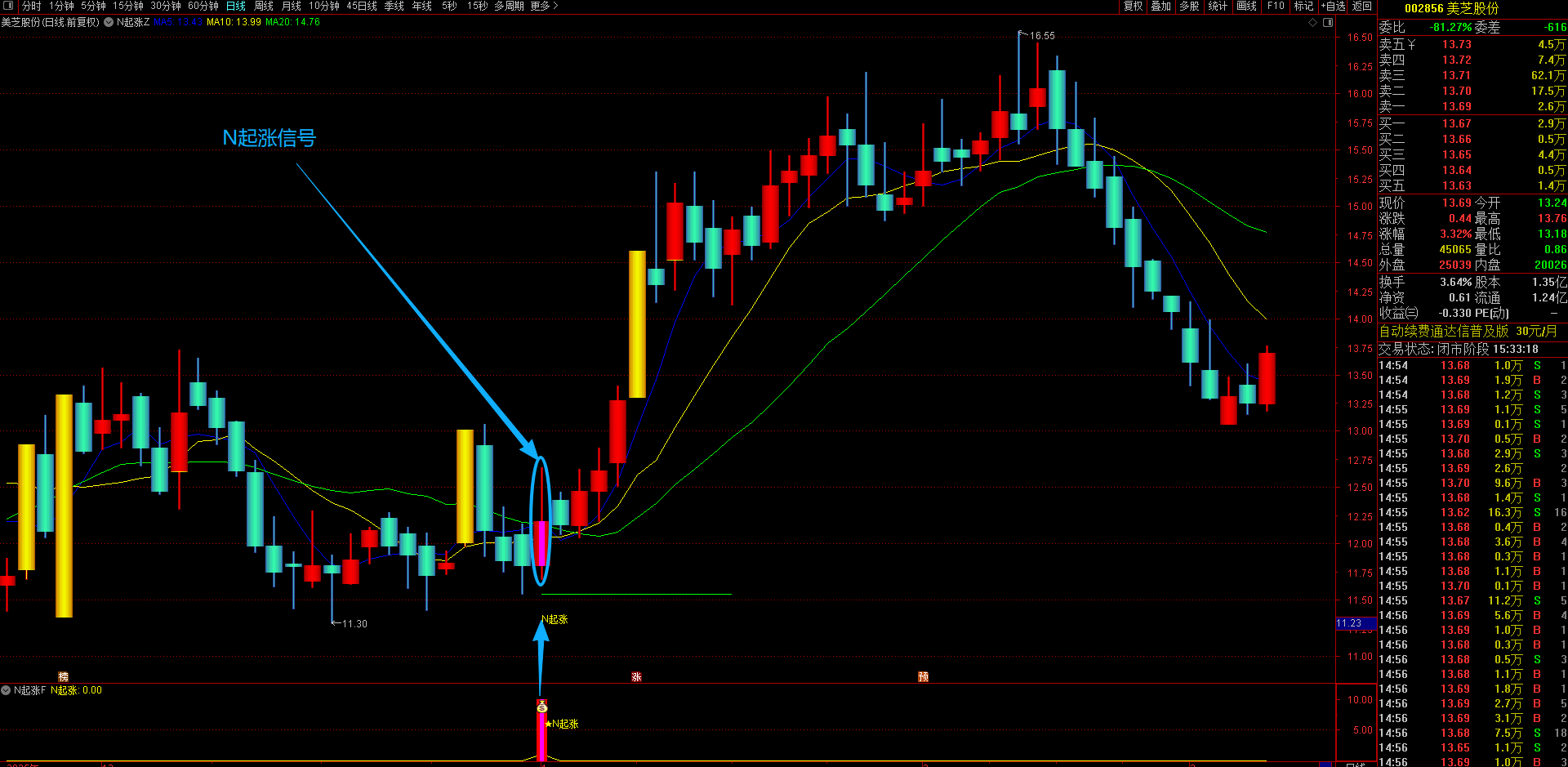Click the 预 marker icon on the timeline
Viewport: 1568px width, 767px height.
tap(923, 676)
